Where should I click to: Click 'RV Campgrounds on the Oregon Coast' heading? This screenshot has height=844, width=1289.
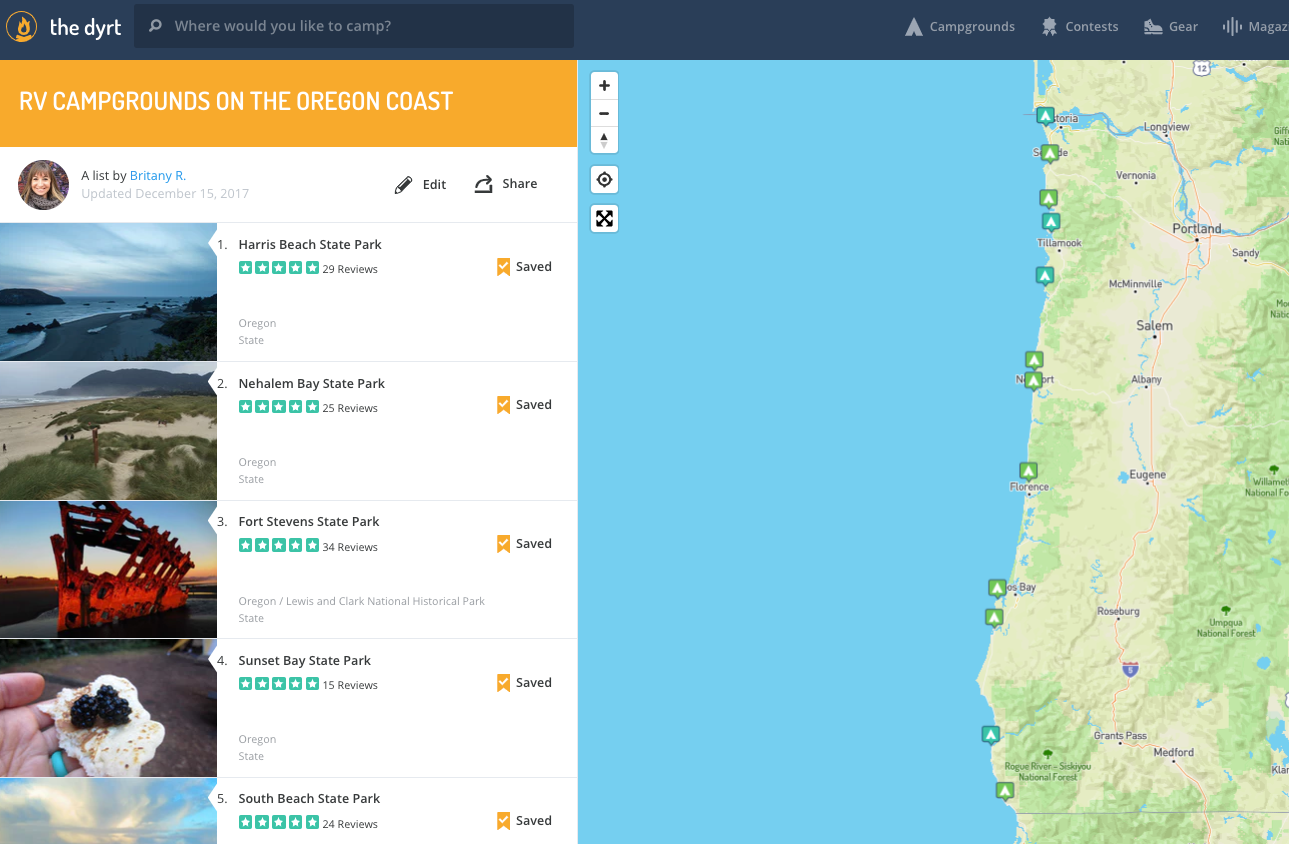236,101
